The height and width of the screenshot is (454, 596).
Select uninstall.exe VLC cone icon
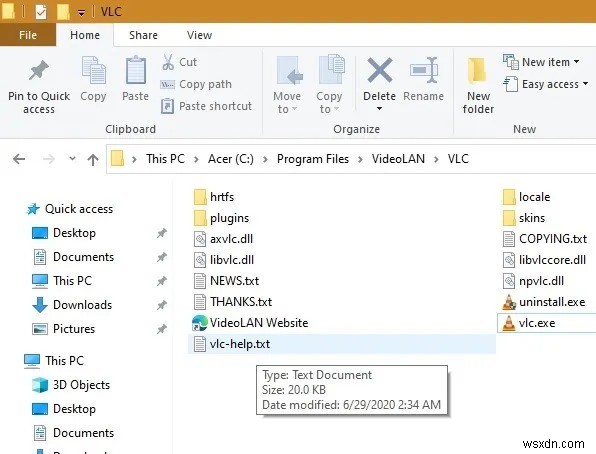pos(509,302)
